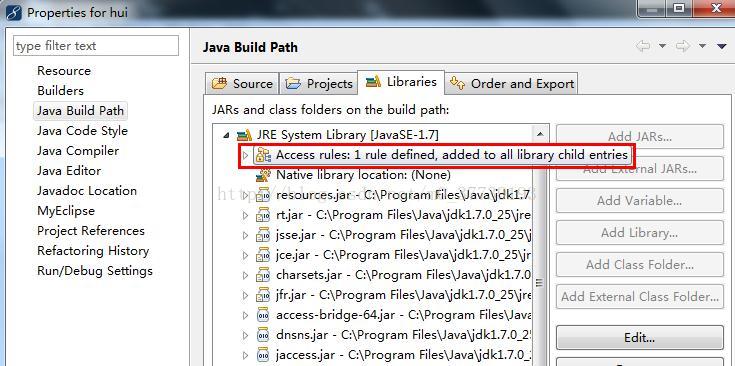Click the Add JARs... button
Image resolution: width=735 pixels, height=366 pixels.
(640, 137)
